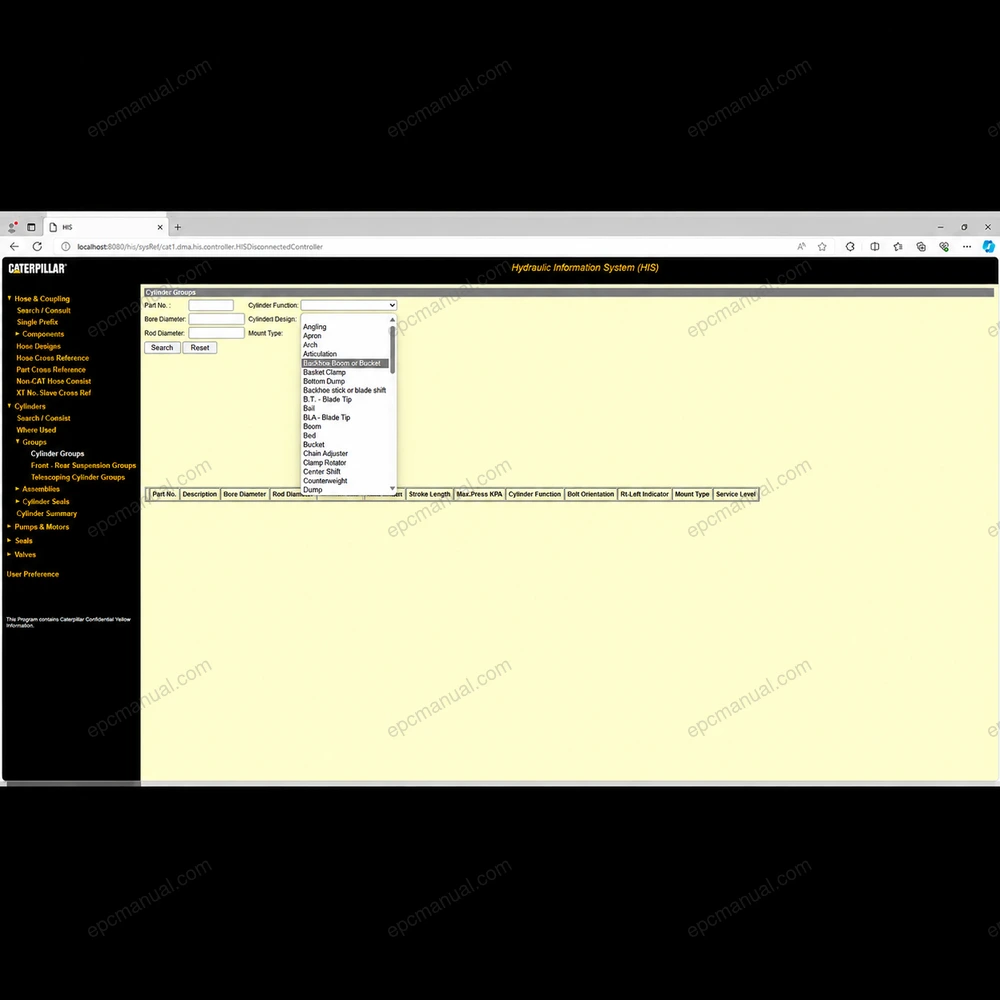Expand the Valves section arrow
This screenshot has width=1000, height=1000.
[x=9, y=554]
